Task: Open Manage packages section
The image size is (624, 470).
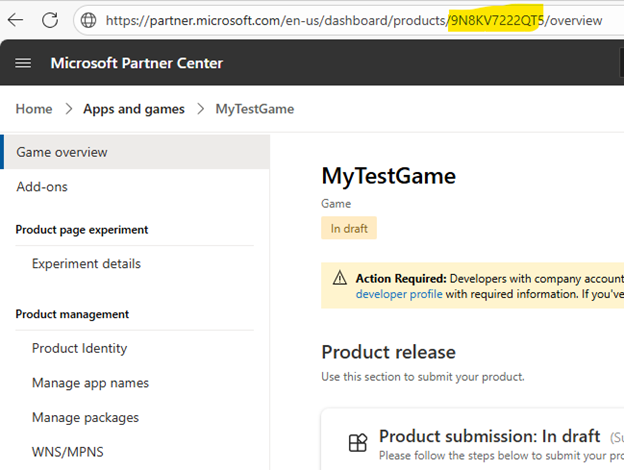Action: 85,417
